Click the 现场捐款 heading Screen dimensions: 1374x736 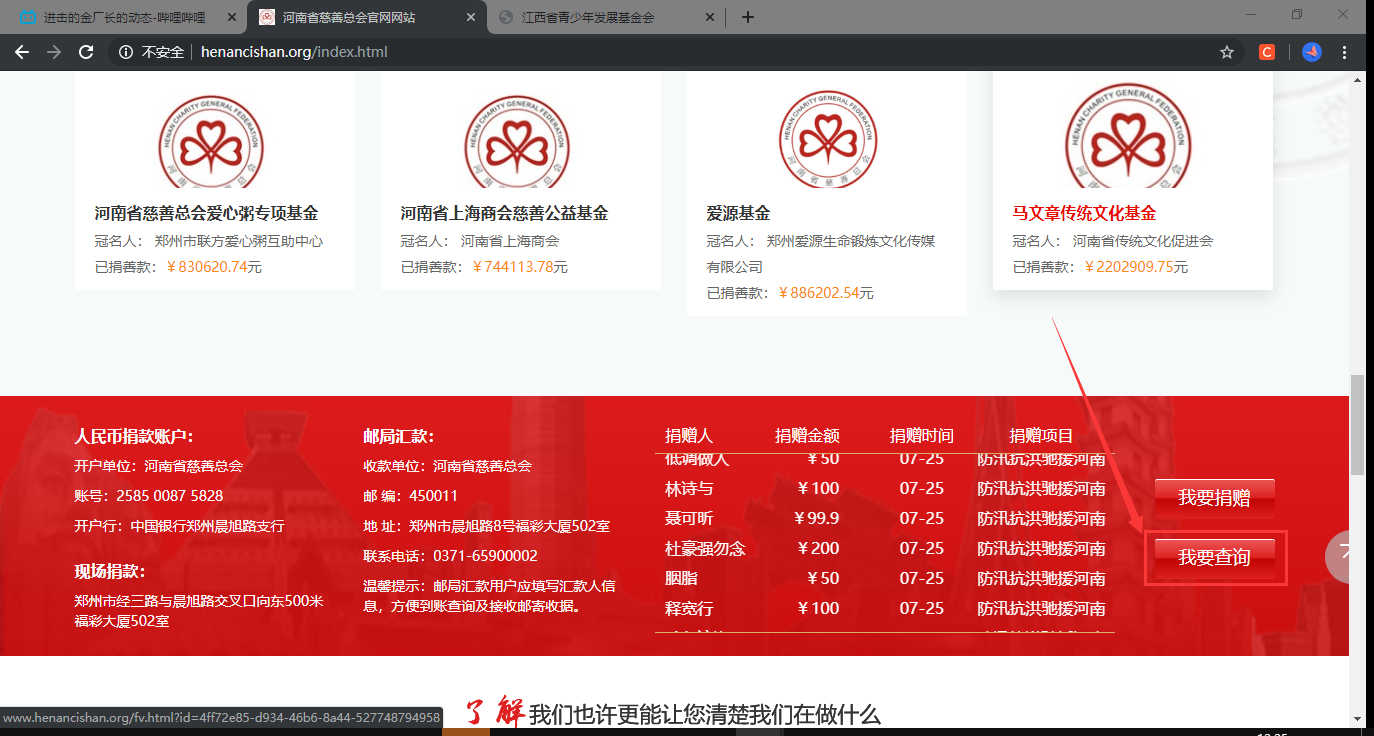pos(110,571)
